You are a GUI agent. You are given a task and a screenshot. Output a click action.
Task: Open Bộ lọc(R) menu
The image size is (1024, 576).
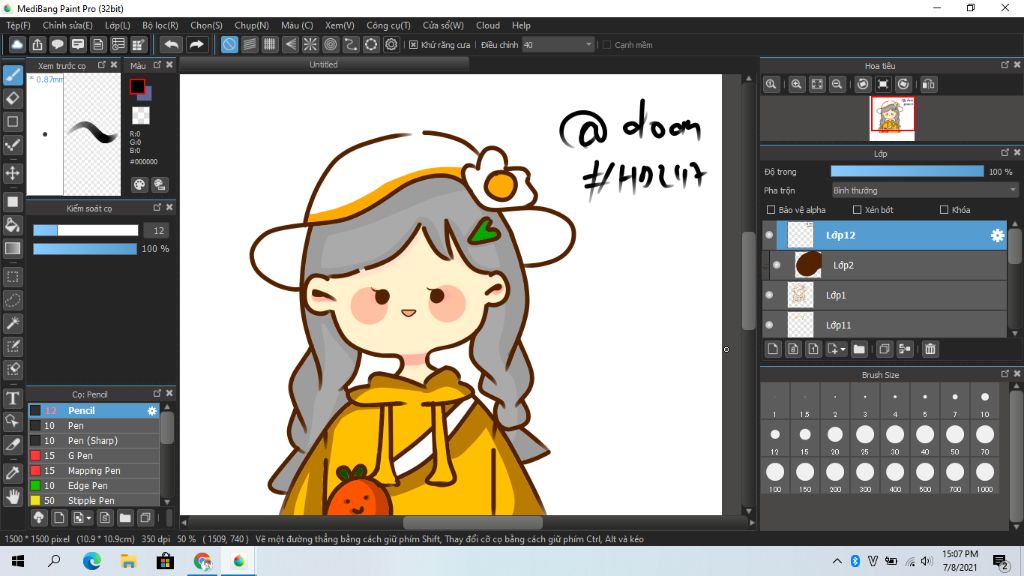click(x=160, y=25)
